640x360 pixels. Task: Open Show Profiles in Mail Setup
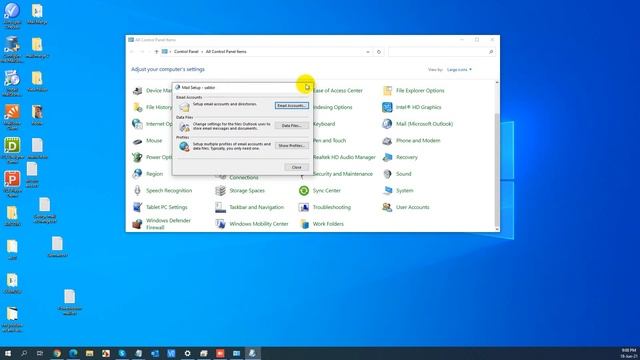[x=291, y=146]
